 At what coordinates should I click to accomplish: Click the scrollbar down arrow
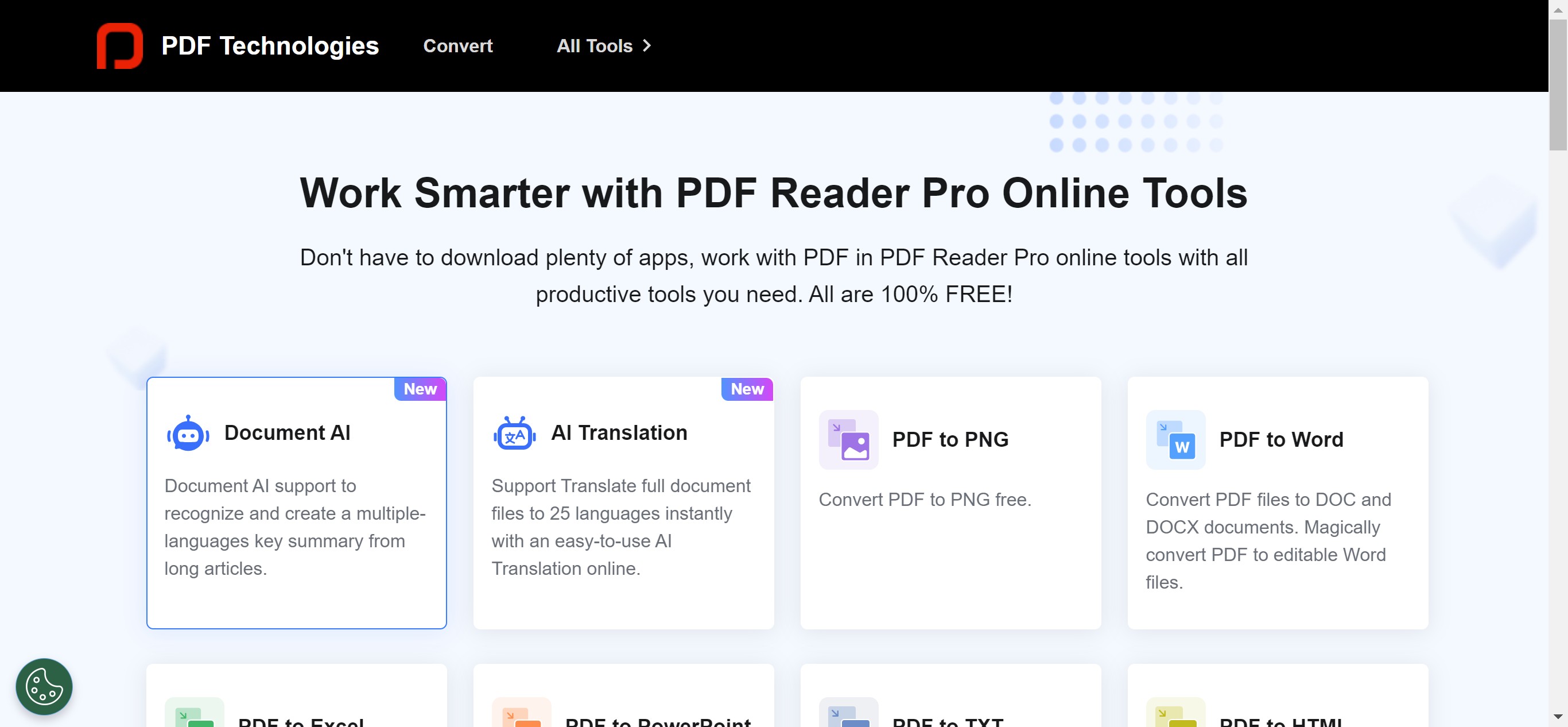pos(1558,717)
